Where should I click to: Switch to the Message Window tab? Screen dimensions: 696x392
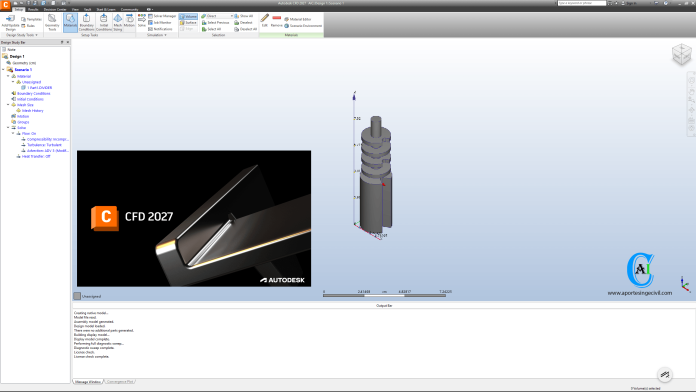(x=88, y=382)
